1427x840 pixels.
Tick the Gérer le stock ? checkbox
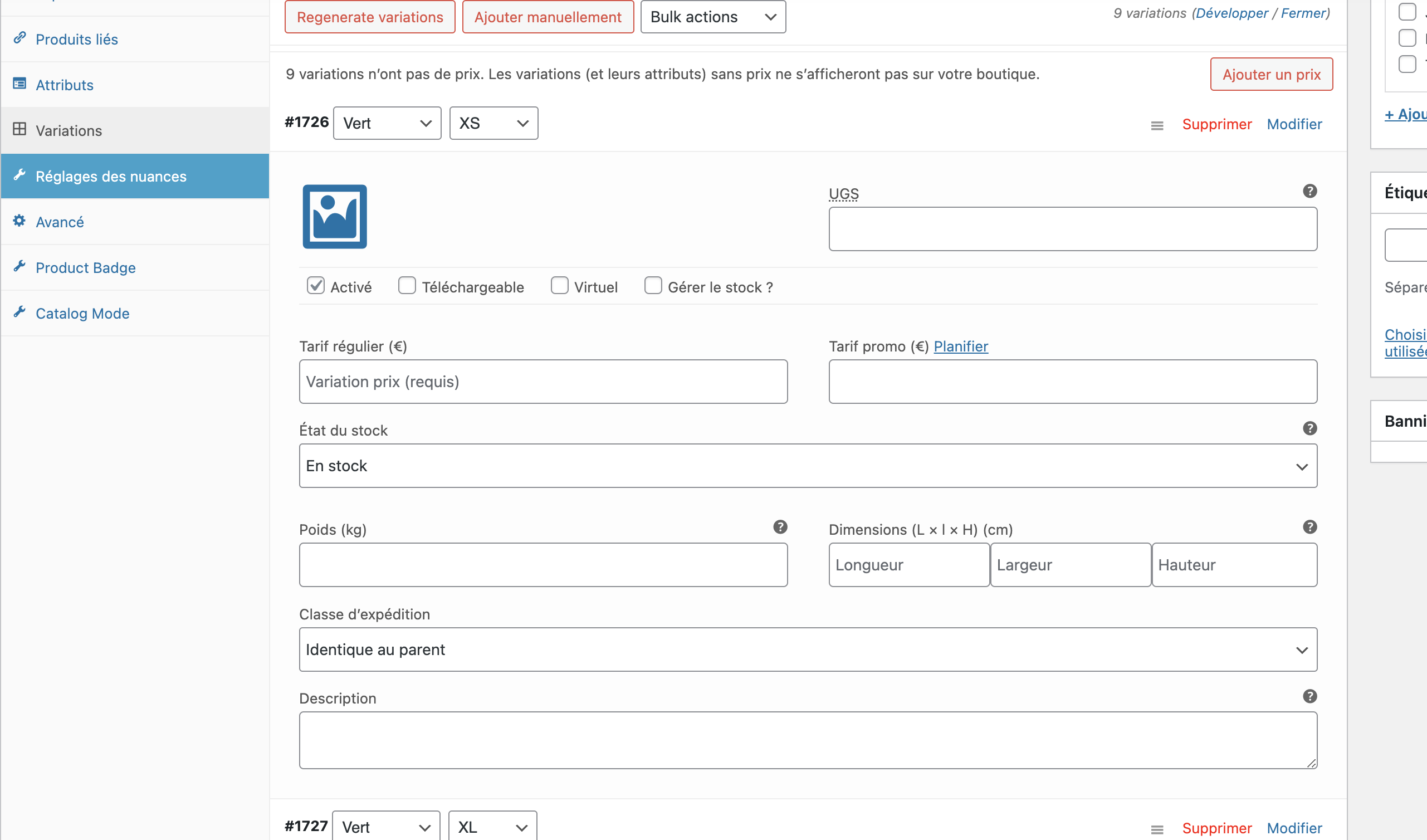click(x=653, y=285)
